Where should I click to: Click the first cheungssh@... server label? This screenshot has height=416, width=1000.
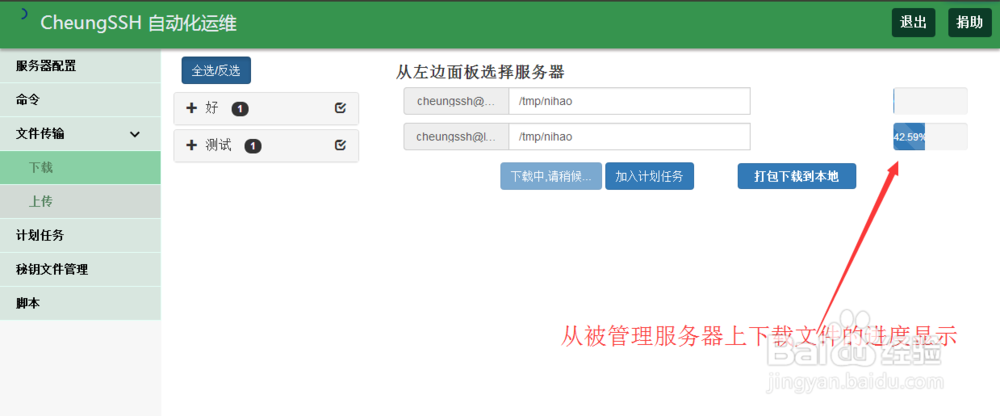(x=456, y=101)
